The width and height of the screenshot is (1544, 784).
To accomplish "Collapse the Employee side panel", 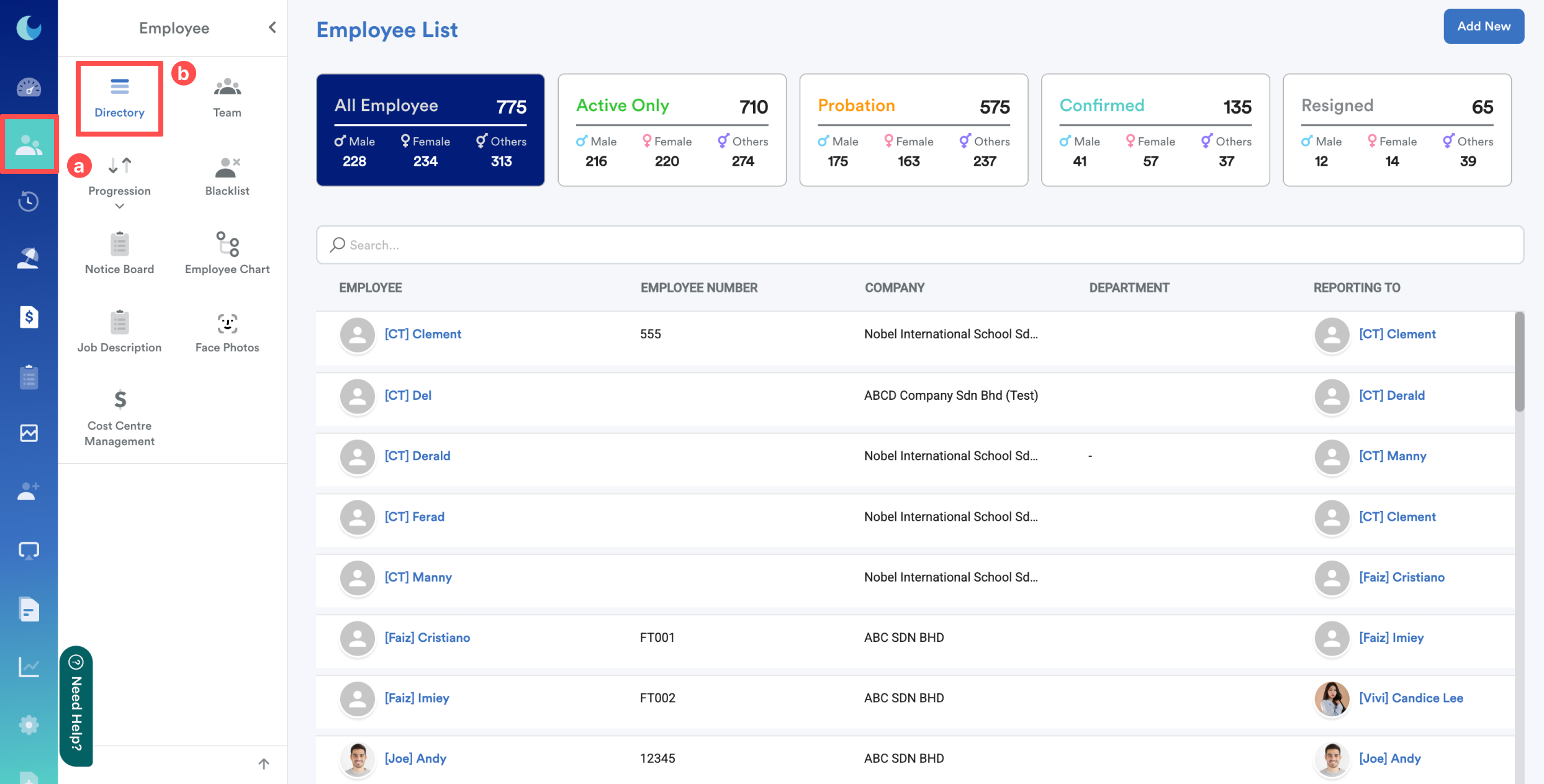I will coord(272,27).
